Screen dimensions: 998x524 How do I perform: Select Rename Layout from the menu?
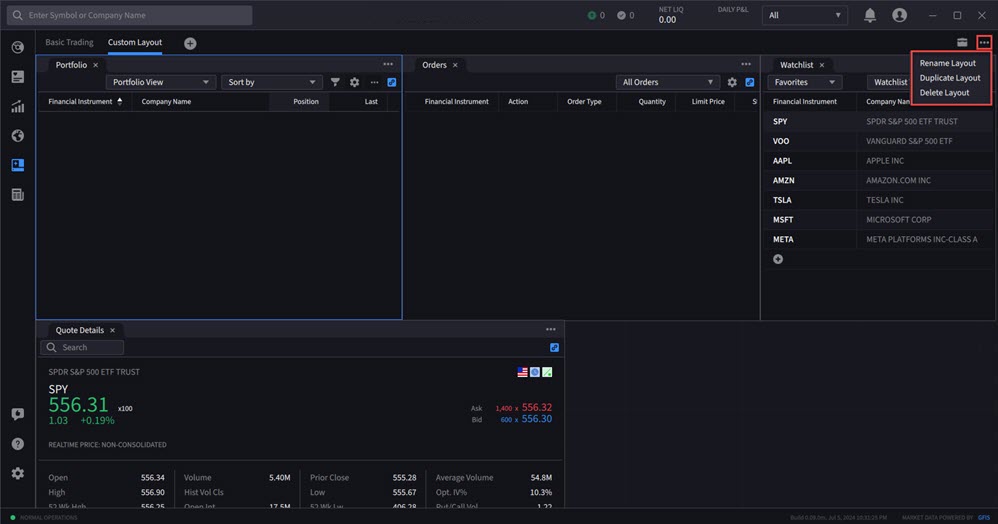(947, 63)
